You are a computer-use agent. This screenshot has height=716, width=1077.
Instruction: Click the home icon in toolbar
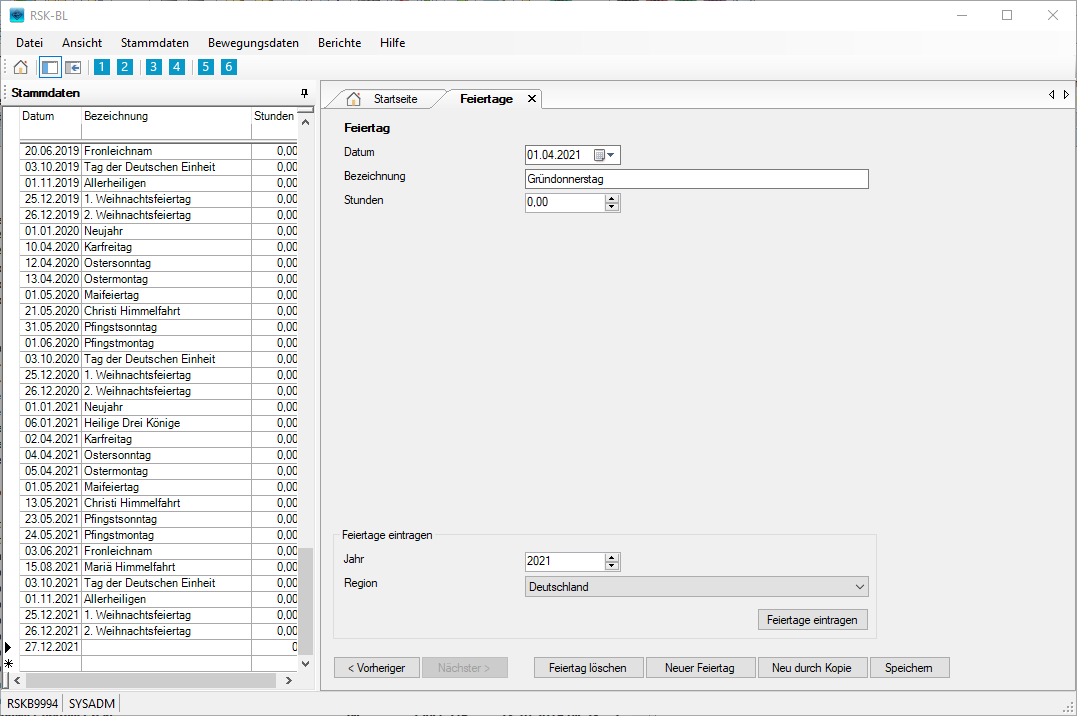(x=21, y=67)
